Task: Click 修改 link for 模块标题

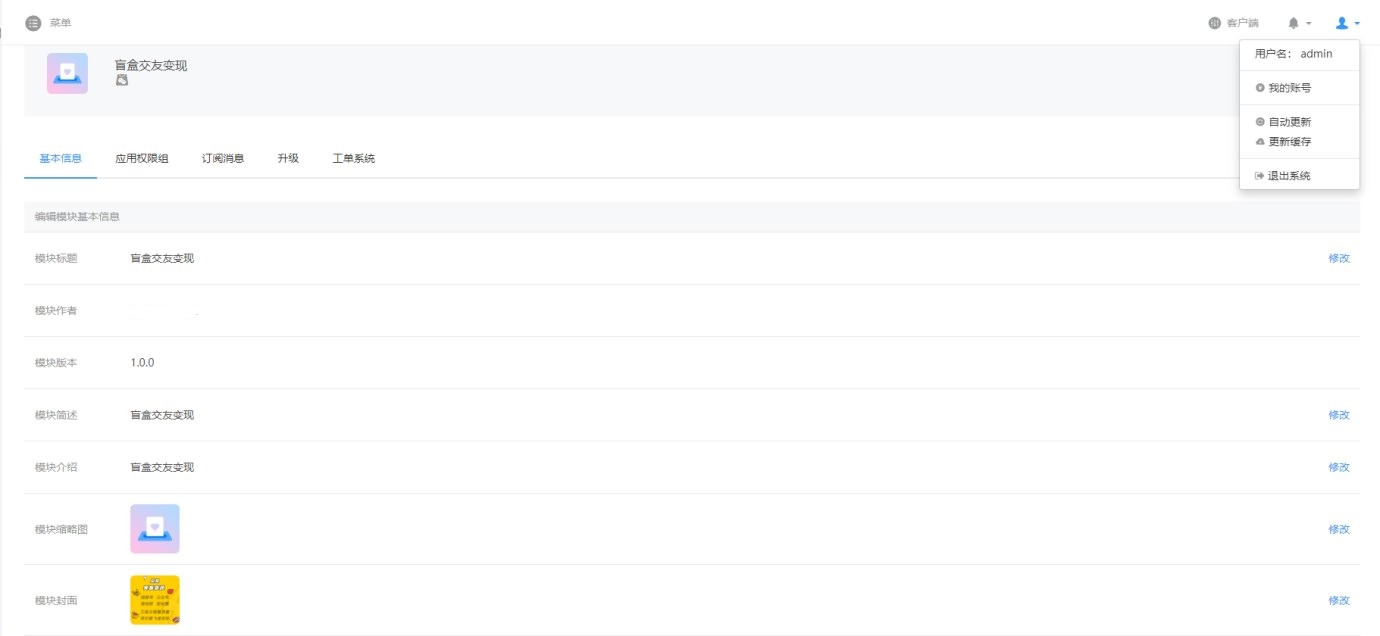Action: pyautogui.click(x=1339, y=258)
